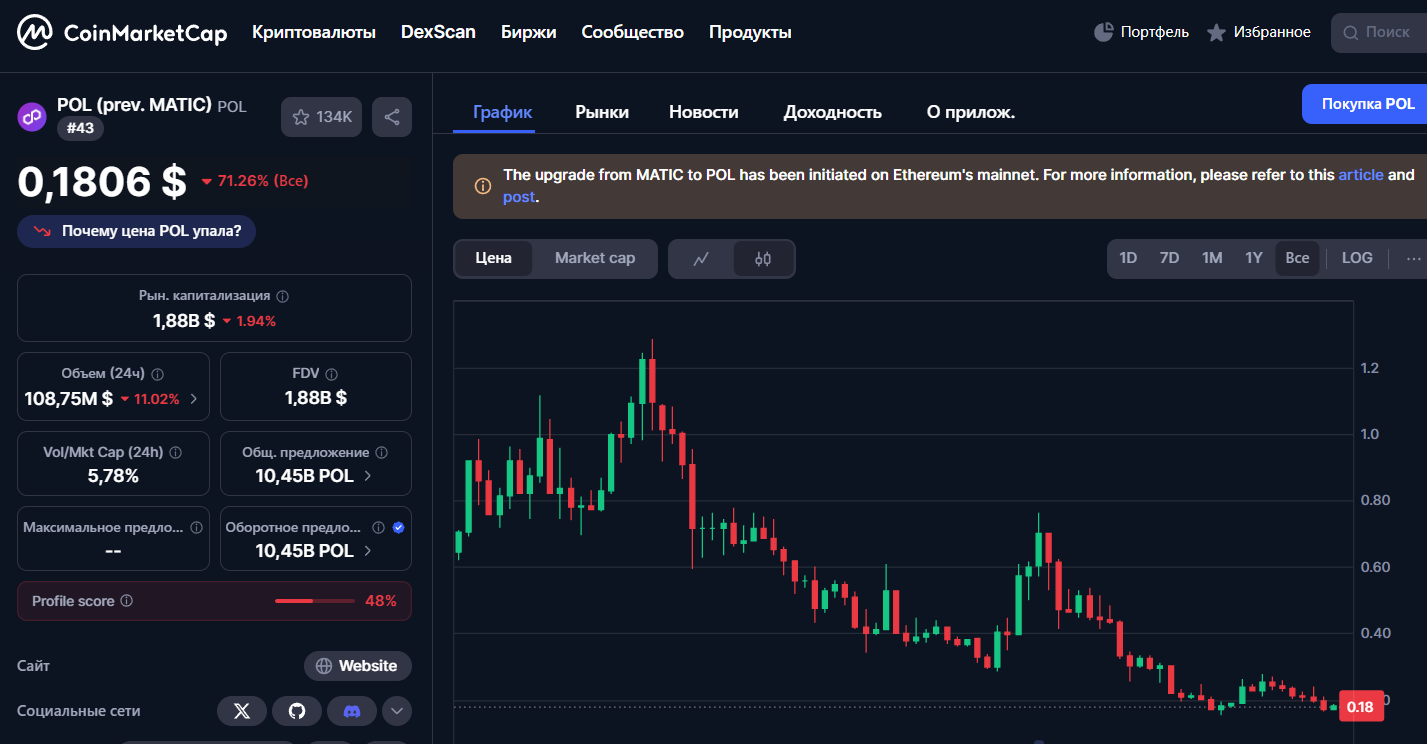Set chart range to 1Y
The image size is (1427, 744).
1254,258
